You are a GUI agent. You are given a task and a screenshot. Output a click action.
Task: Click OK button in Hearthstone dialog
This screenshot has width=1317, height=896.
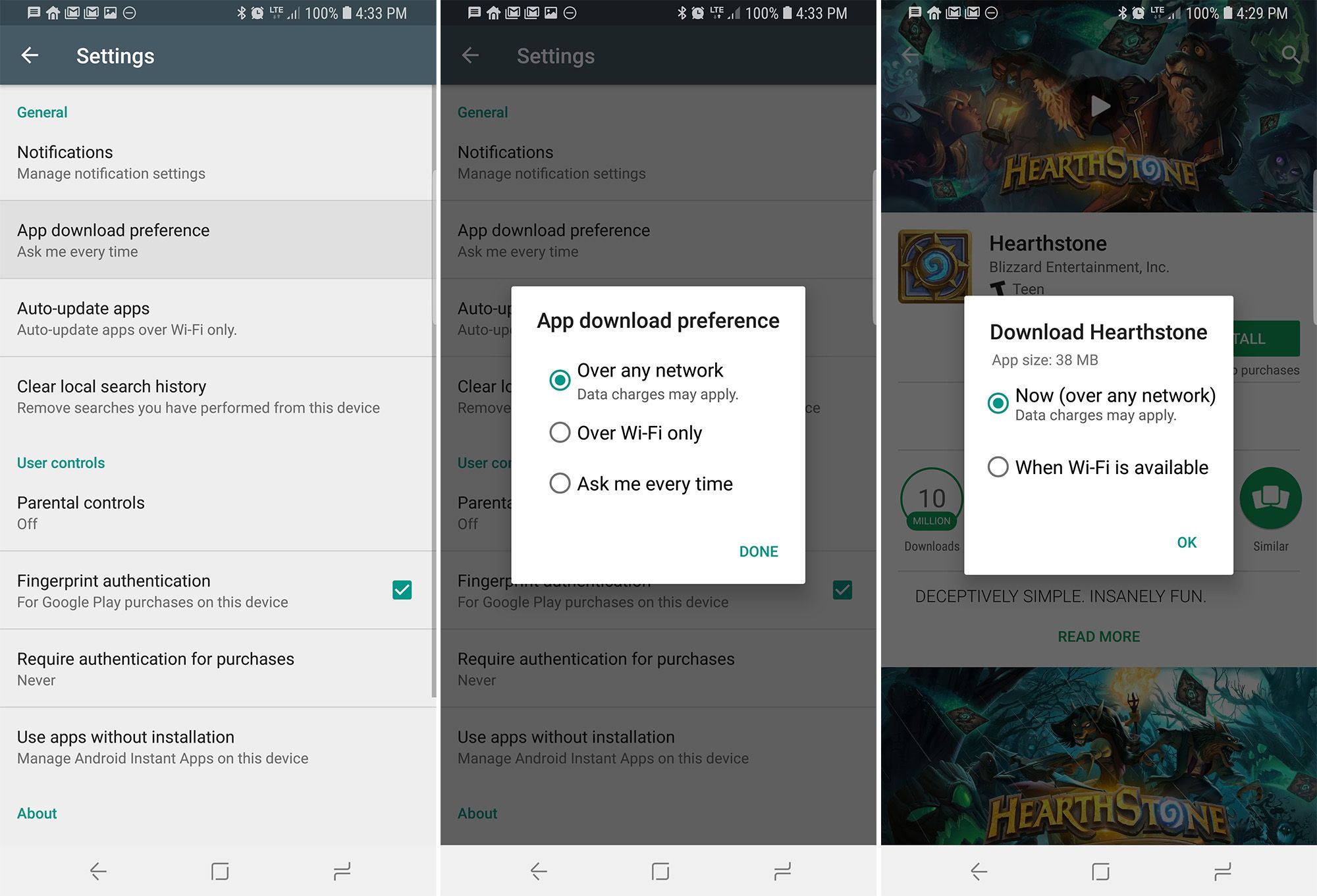pyautogui.click(x=1185, y=542)
